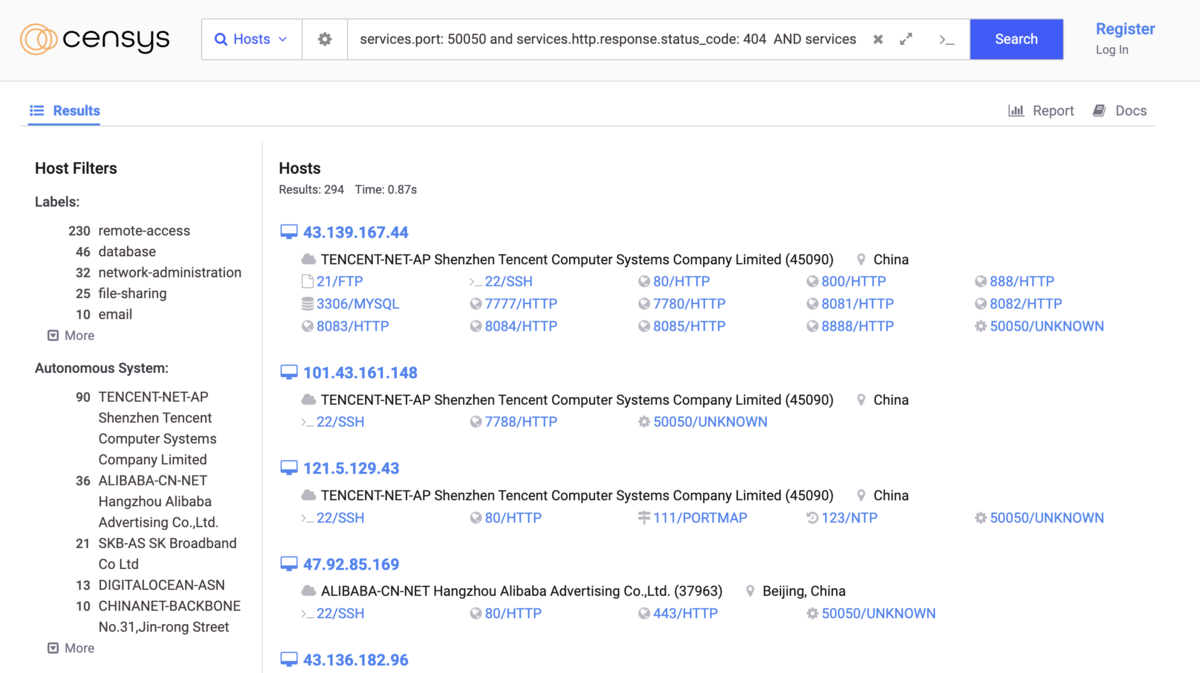
Task: Open the command-line query icon
Action: (x=947, y=40)
